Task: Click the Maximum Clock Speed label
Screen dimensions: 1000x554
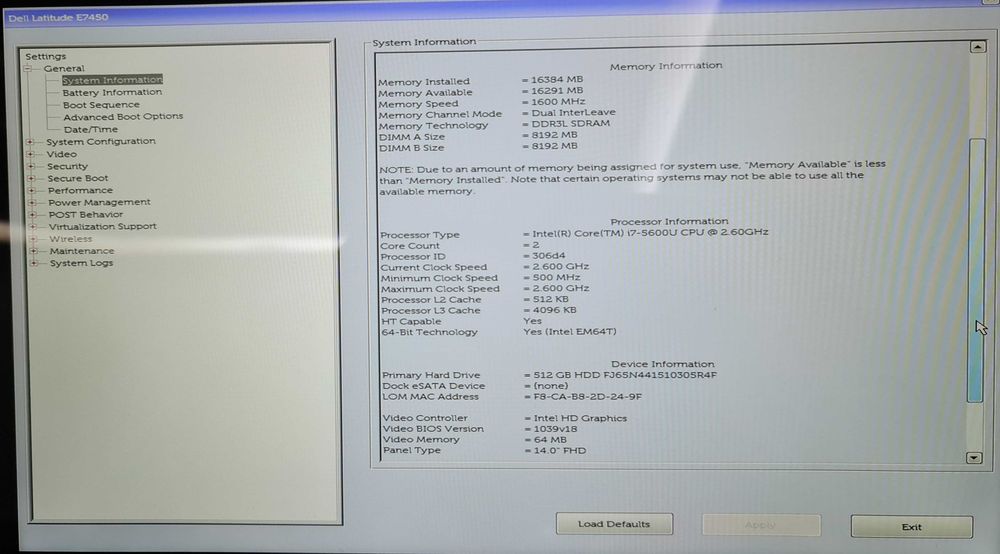Action: [441, 289]
